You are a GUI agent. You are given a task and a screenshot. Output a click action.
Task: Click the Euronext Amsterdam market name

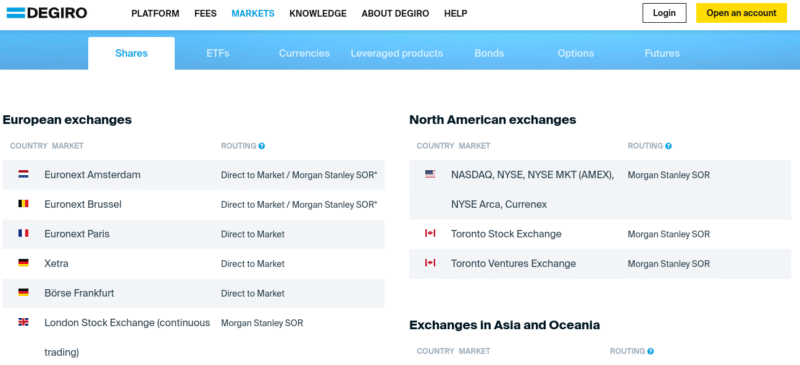click(x=92, y=175)
